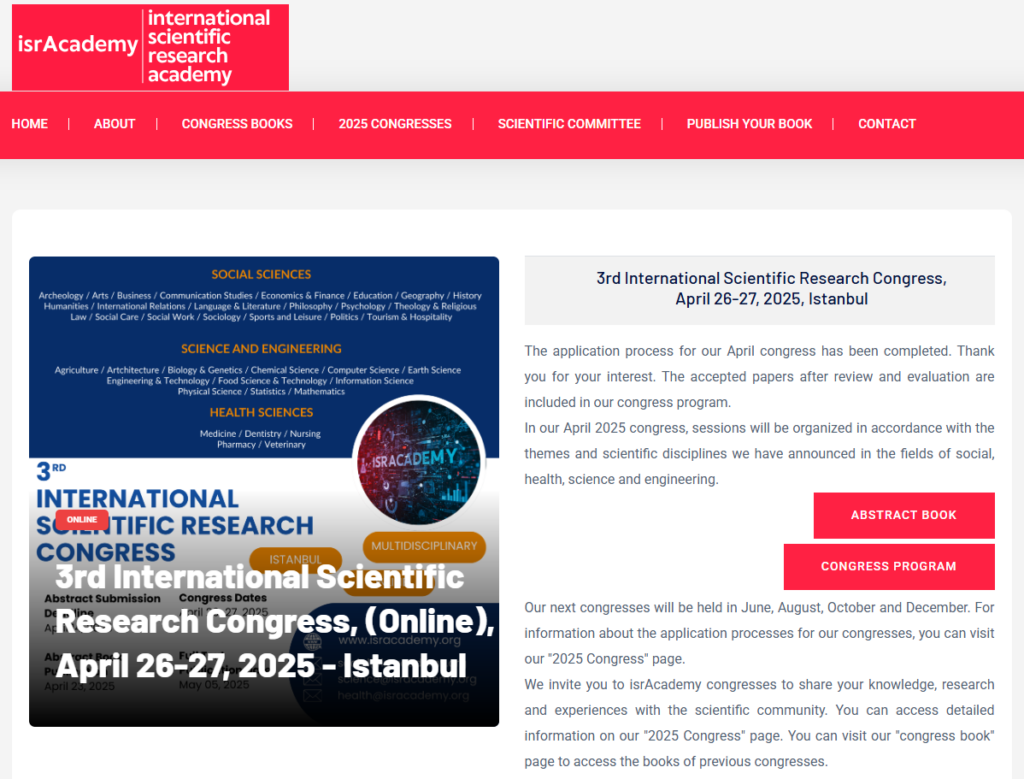
Task: Click the HEALTH SCIENCES poster heading
Action: point(261,413)
